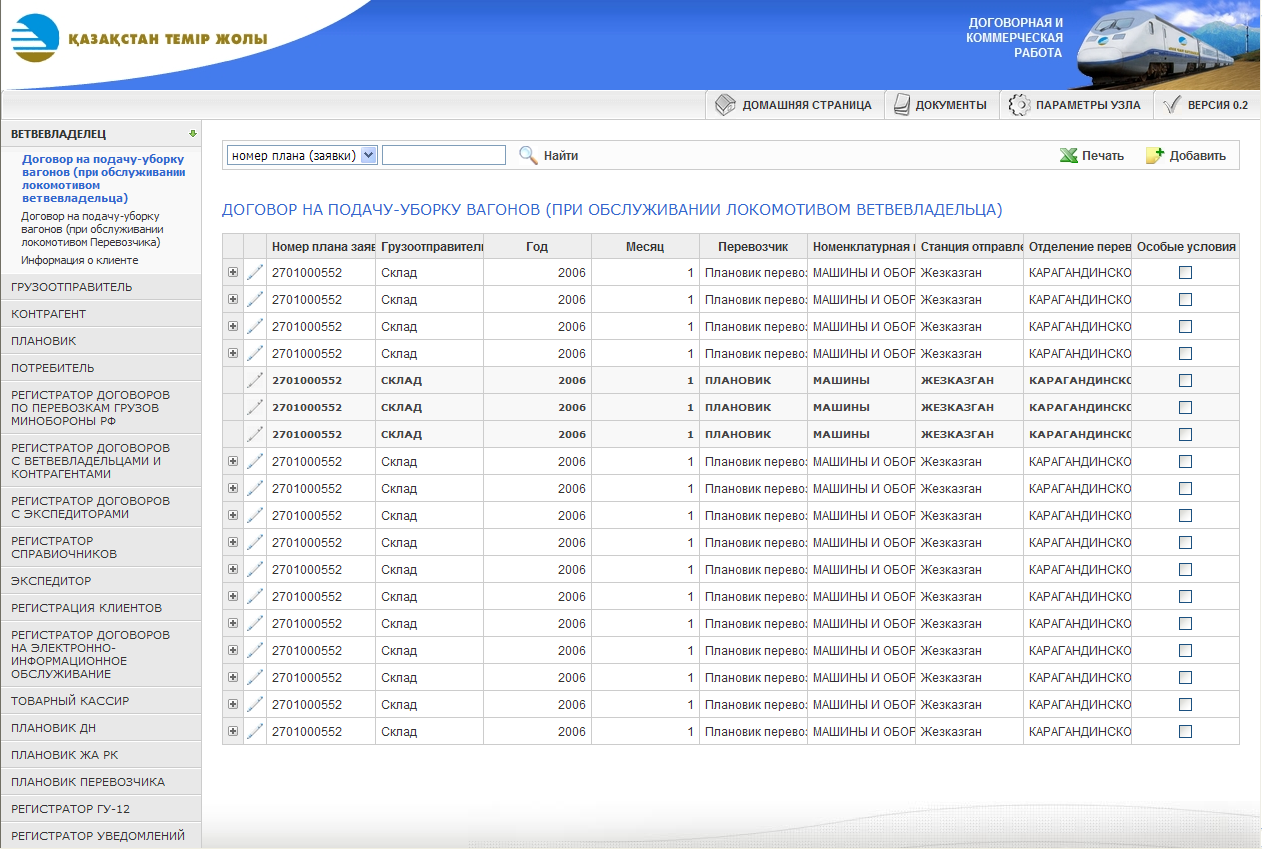The image size is (1262, 849).
Task: Collapse the Ветвевладелец sidebar section arrow
Action: [x=192, y=133]
